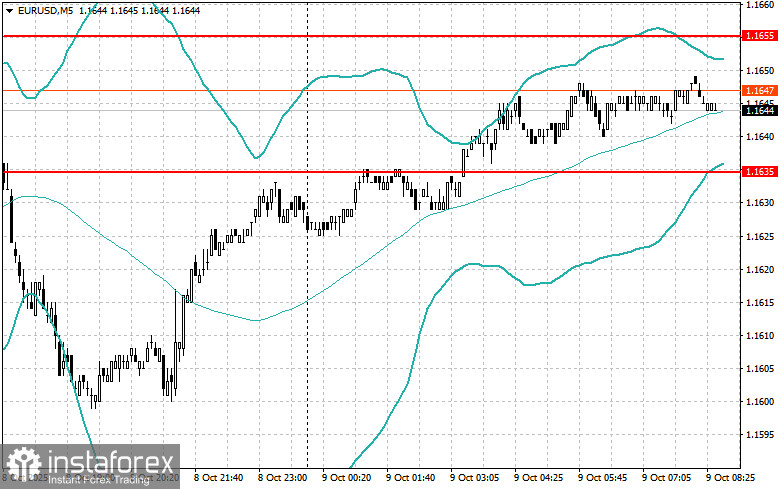Viewport: 781px width, 489px height.
Task: Click the chart dropdown arrow before EURUSD,M5
Action: point(9,10)
